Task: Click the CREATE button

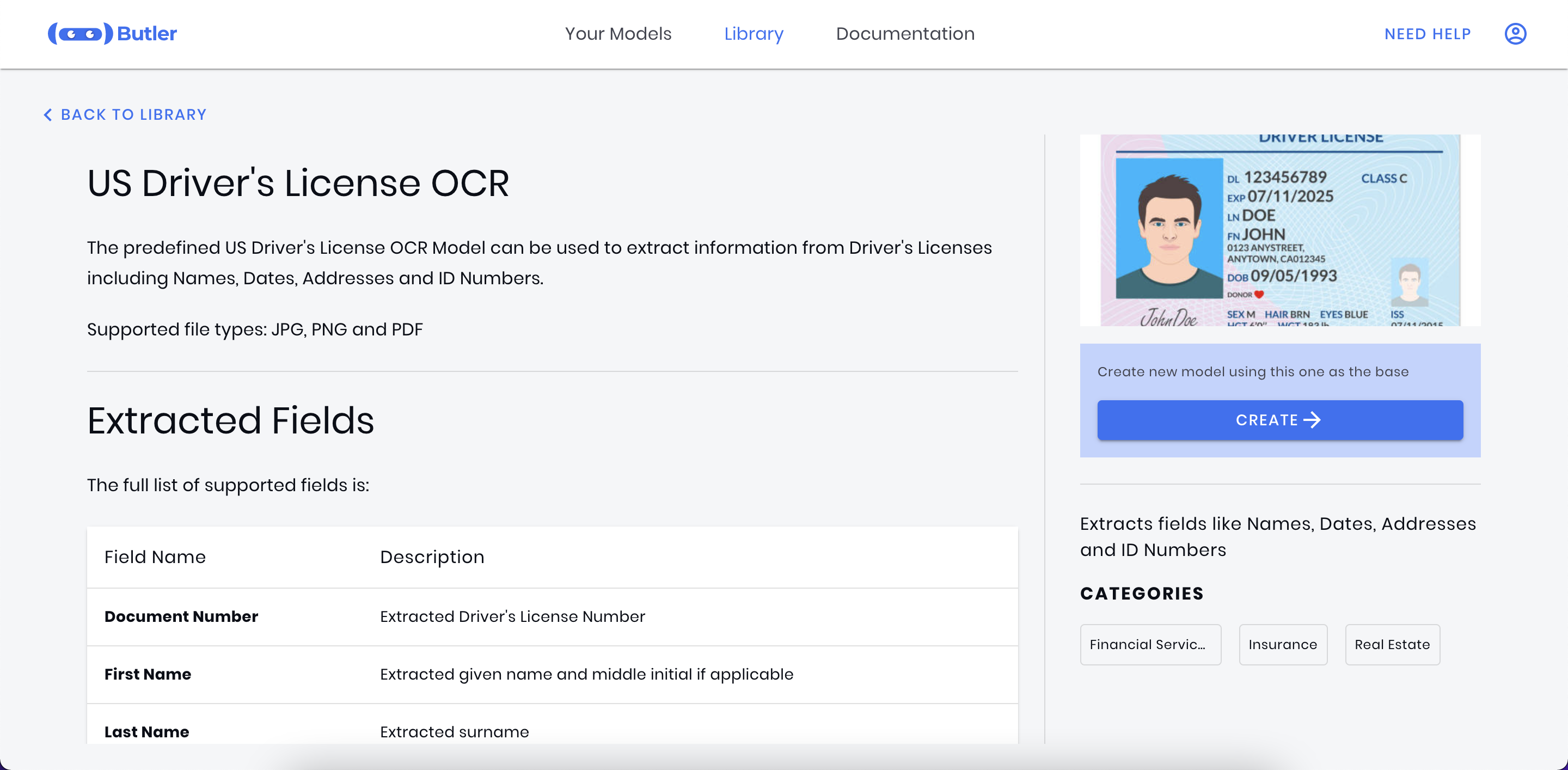Action: point(1279,419)
